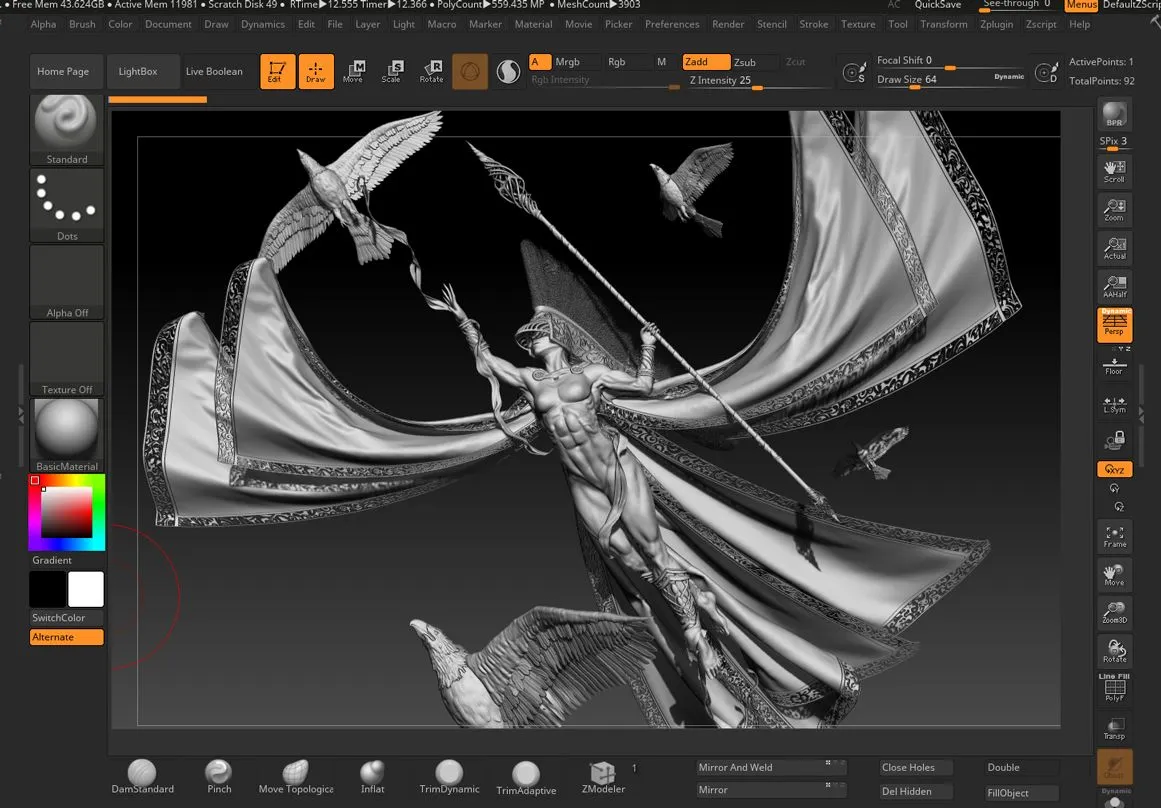Click the white secondary color swatch
The height and width of the screenshot is (808, 1161).
(x=86, y=589)
